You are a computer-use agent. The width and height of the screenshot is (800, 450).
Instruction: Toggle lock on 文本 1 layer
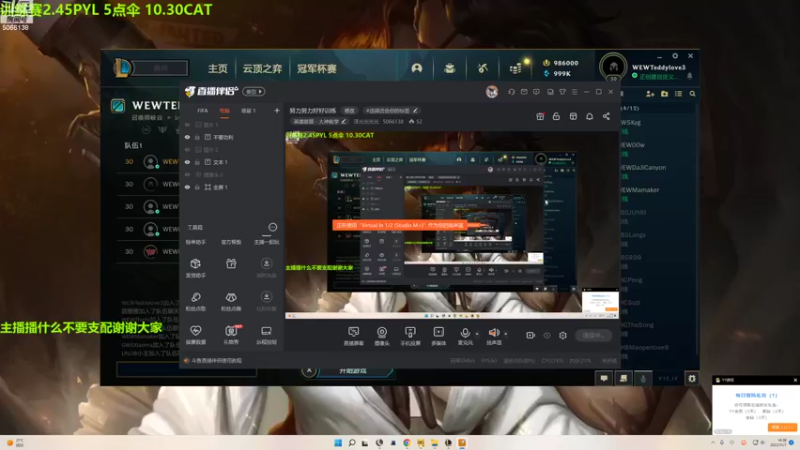[x=197, y=162]
